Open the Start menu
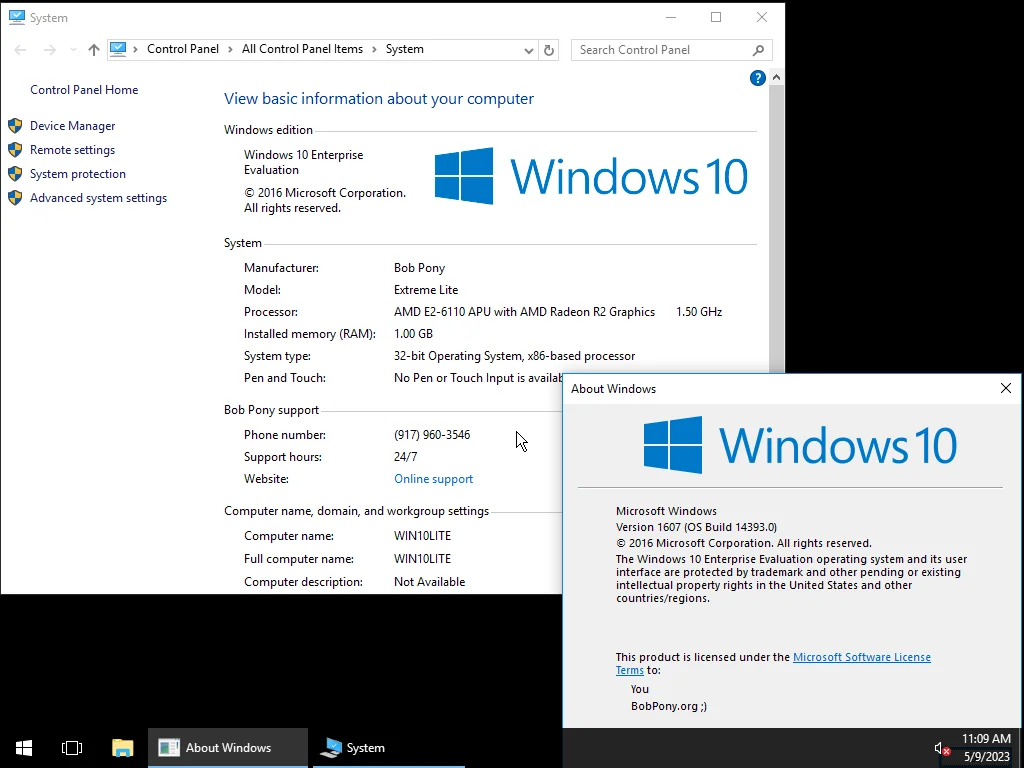1024x768 pixels. tap(24, 748)
